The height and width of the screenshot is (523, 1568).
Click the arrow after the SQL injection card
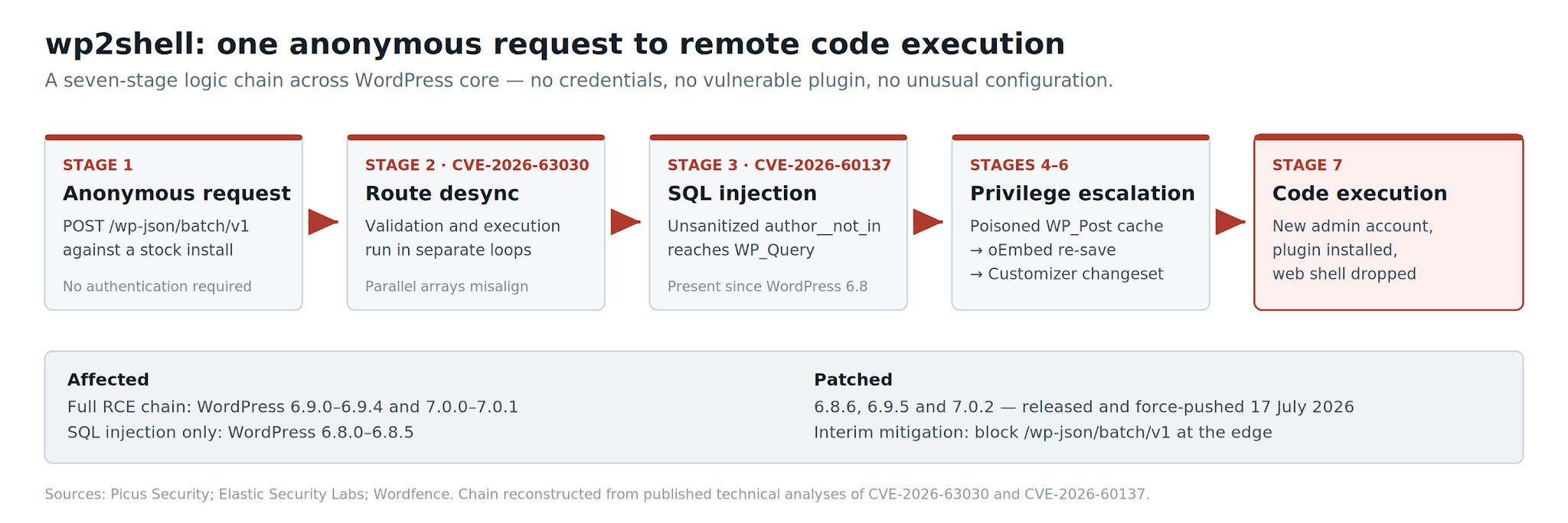(928, 222)
